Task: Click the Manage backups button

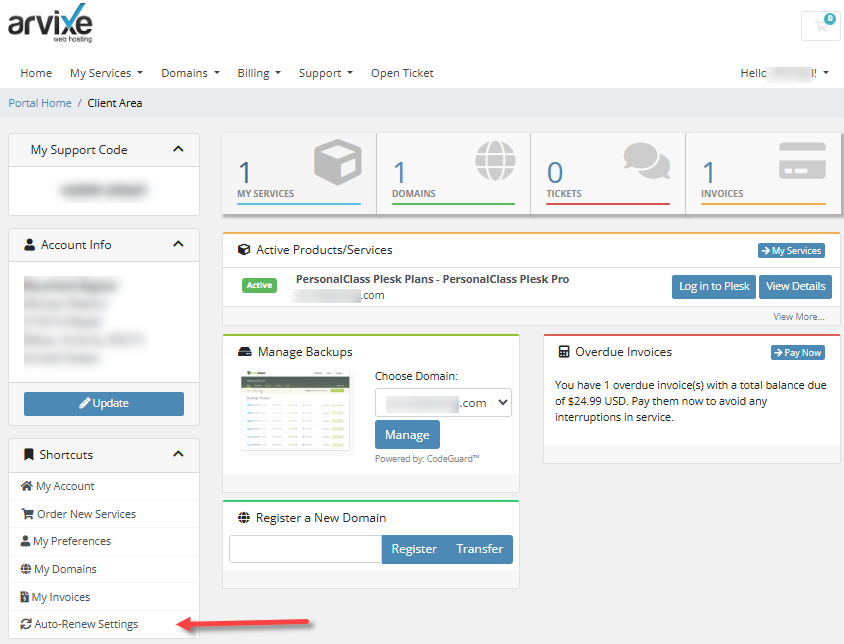Action: (x=407, y=435)
